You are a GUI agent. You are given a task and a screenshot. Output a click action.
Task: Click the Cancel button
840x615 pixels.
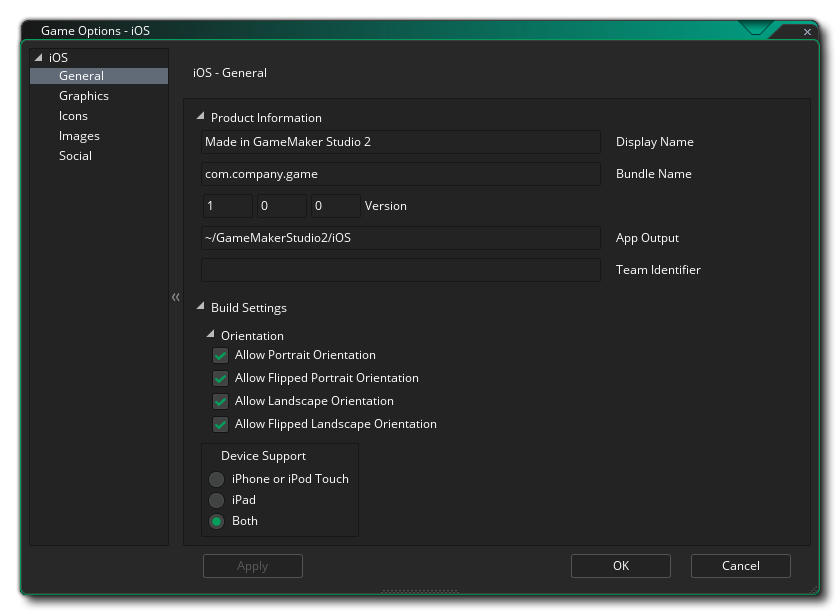740,566
